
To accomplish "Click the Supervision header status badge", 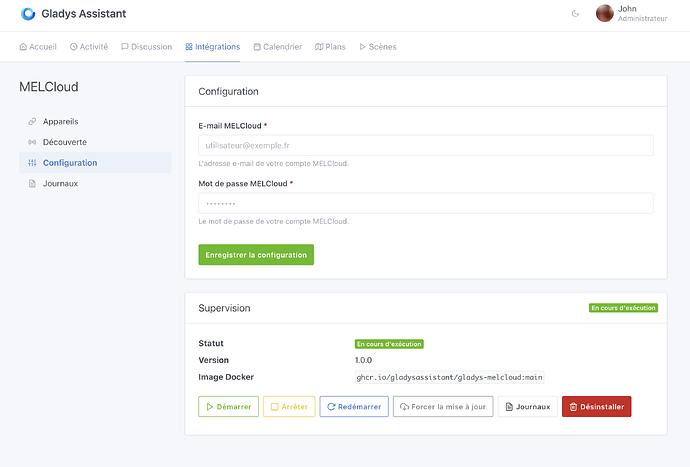I will (x=623, y=308).
